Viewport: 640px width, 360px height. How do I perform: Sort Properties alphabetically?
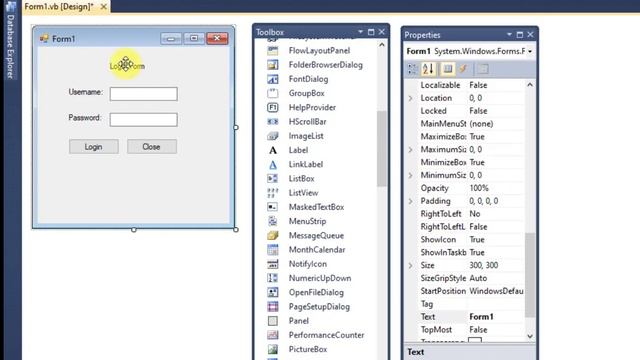pyautogui.click(x=428, y=69)
